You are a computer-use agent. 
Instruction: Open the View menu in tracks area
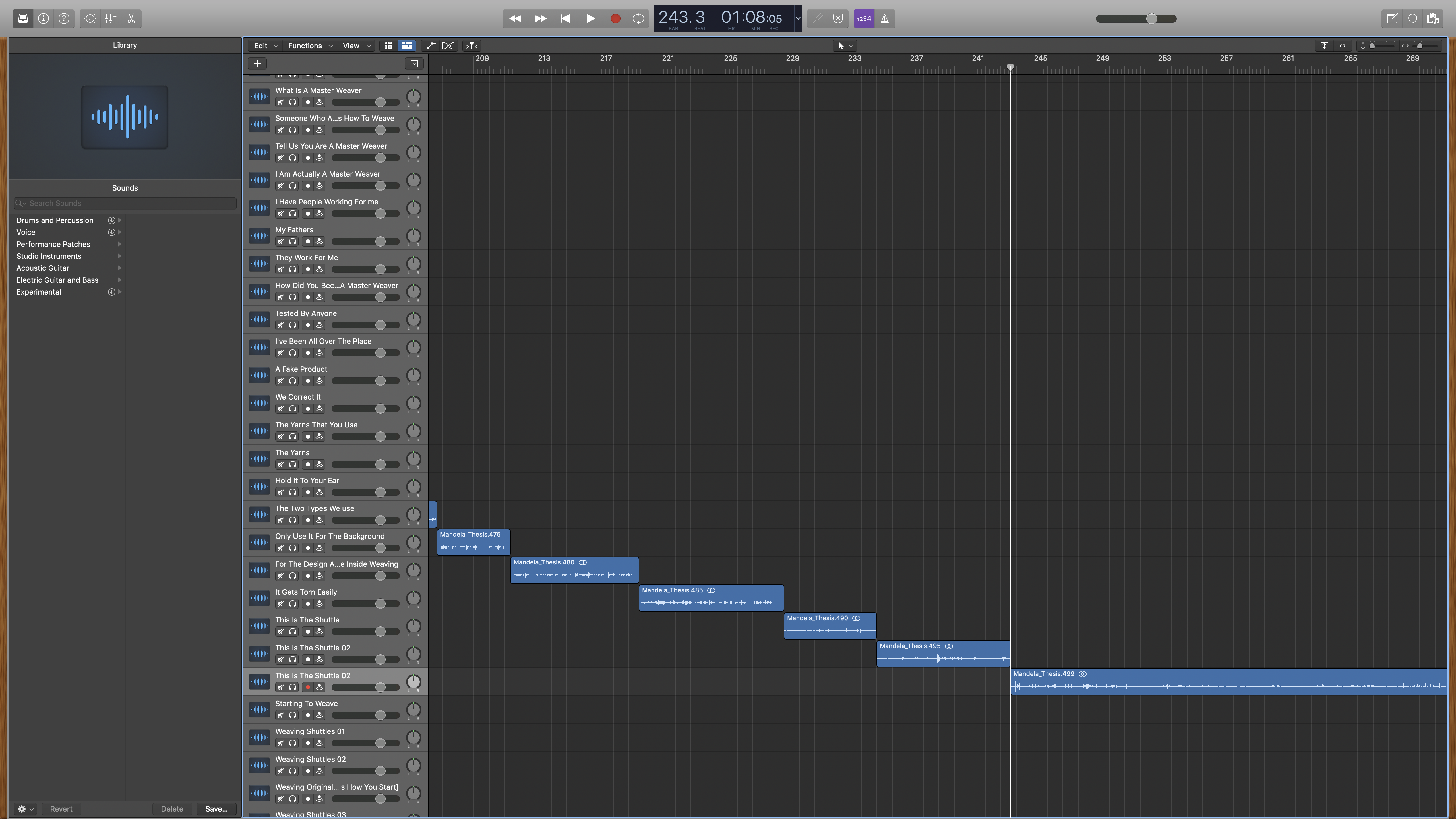[x=356, y=46]
